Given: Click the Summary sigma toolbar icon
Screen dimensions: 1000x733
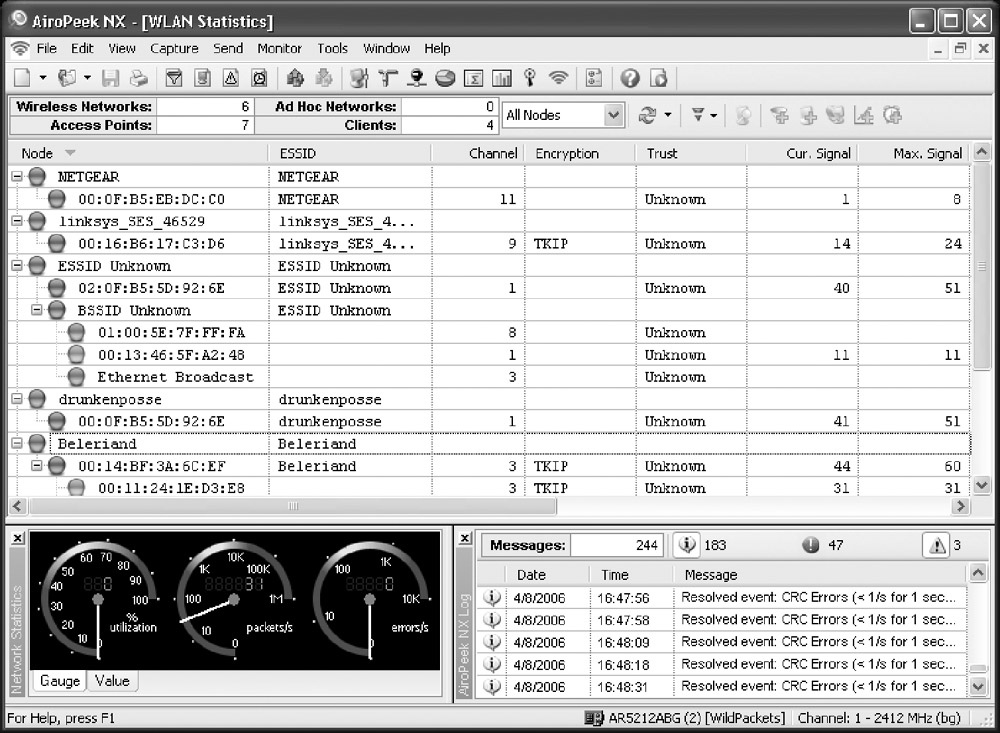Looking at the screenshot, I should [473, 78].
